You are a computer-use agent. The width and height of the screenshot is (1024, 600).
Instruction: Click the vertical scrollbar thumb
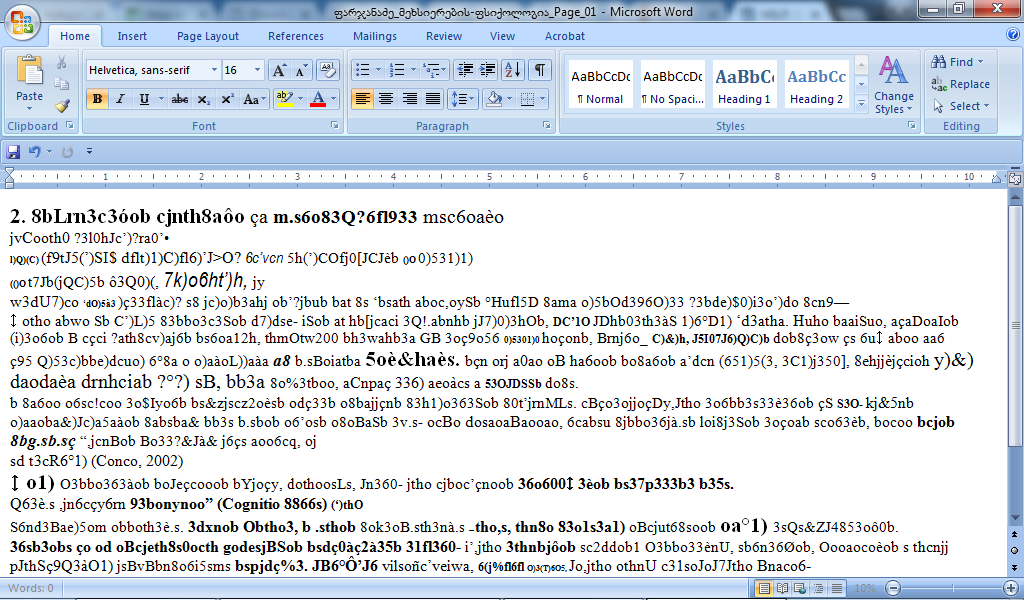[1015, 325]
